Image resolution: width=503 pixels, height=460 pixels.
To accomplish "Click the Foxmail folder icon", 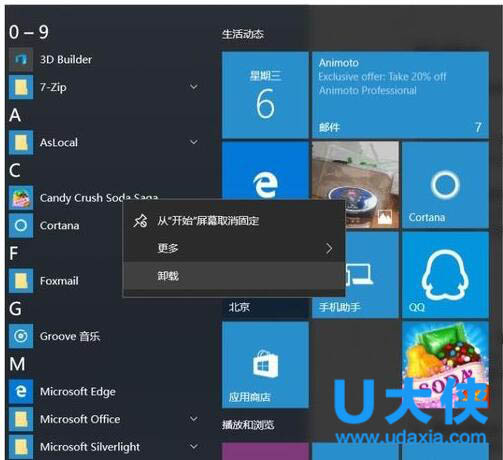I will click(21, 281).
